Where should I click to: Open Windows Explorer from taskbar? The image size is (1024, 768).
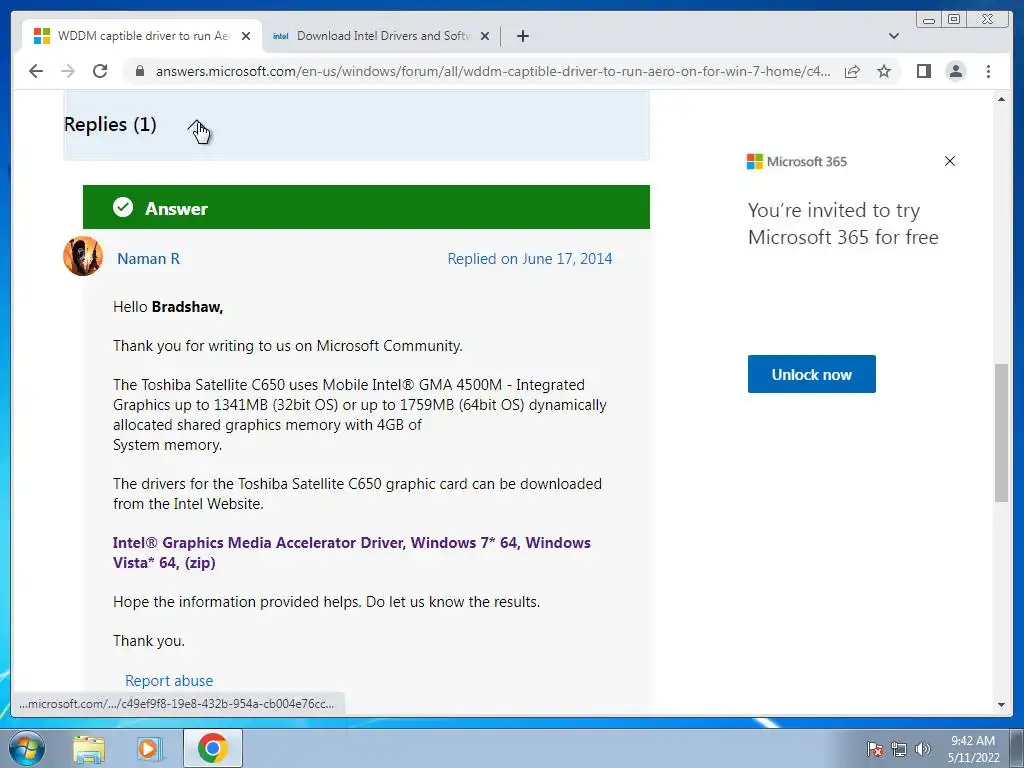click(89, 749)
